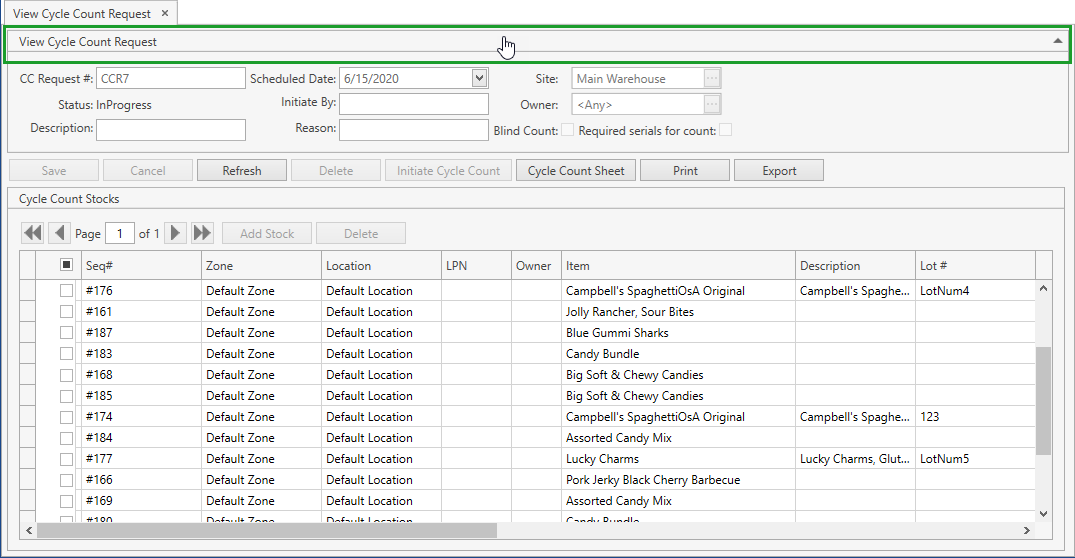Go to next page arrow
This screenshot has height=558, width=1075.
coord(176,233)
